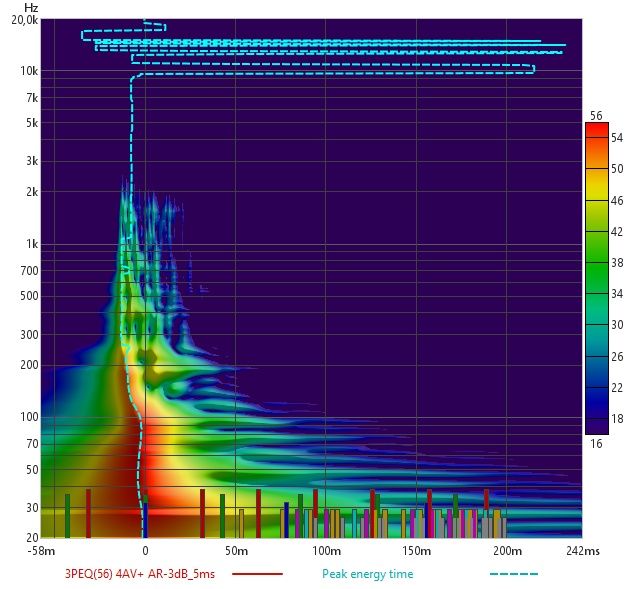
Task: Click the 50m time axis label
Action: click(235, 551)
